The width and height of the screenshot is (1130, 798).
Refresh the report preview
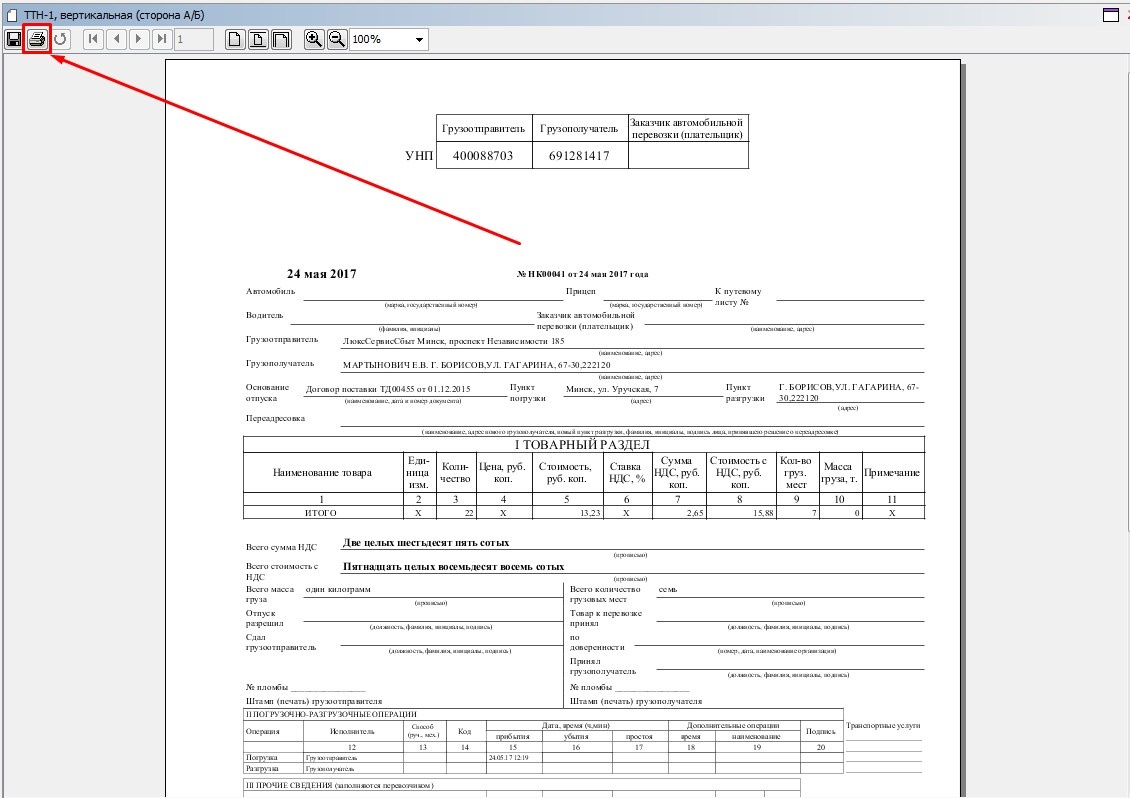click(x=61, y=39)
